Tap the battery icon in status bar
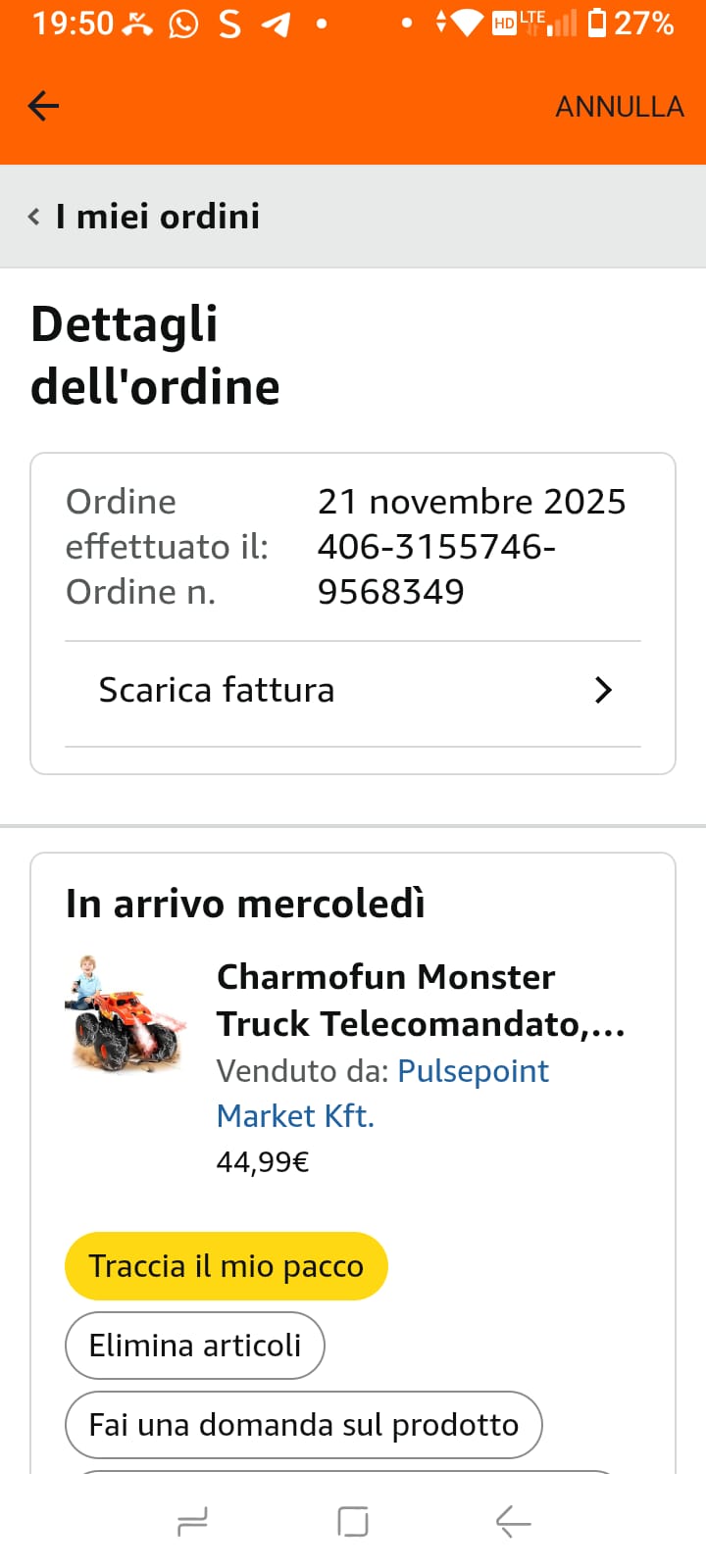This screenshot has height=1568, width=706. coord(597,23)
